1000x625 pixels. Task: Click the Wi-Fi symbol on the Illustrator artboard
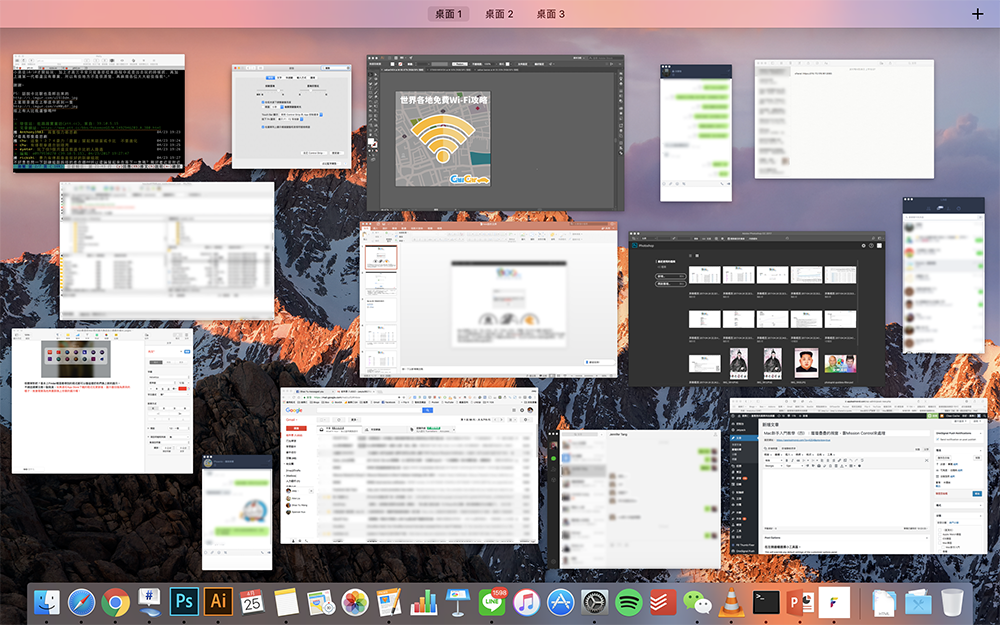click(x=443, y=138)
